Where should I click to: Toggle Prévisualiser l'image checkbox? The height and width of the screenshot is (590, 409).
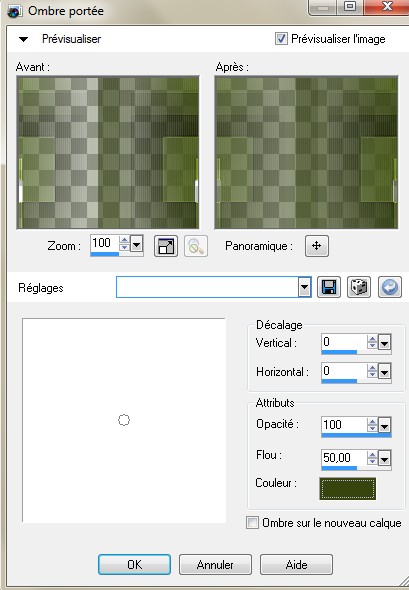tap(281, 38)
